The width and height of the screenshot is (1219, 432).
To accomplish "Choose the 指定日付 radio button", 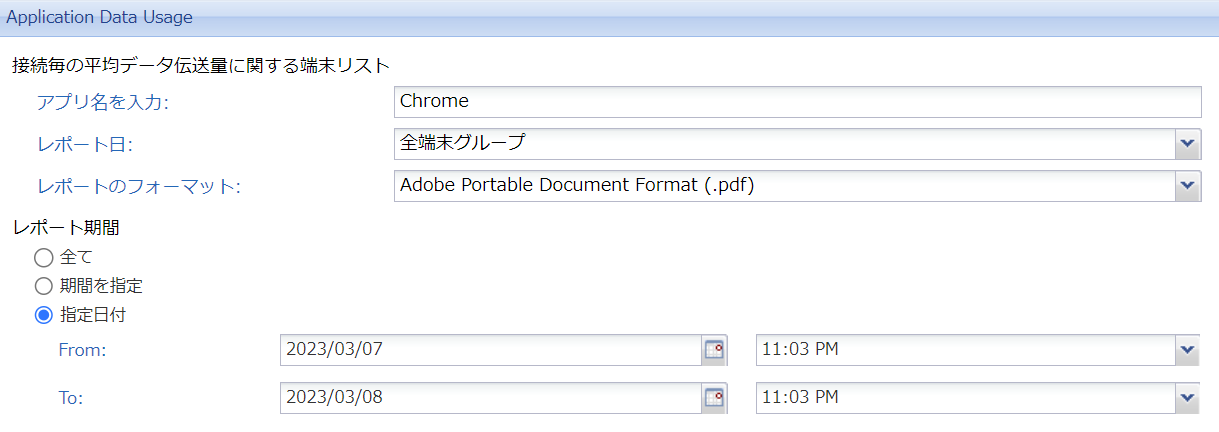I will click(x=44, y=315).
